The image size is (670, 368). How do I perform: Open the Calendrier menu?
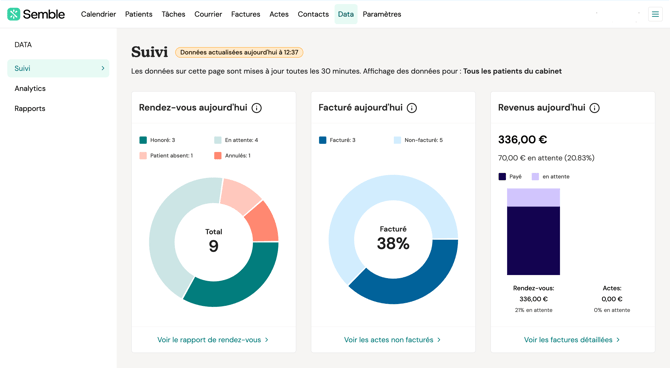pyautogui.click(x=98, y=14)
